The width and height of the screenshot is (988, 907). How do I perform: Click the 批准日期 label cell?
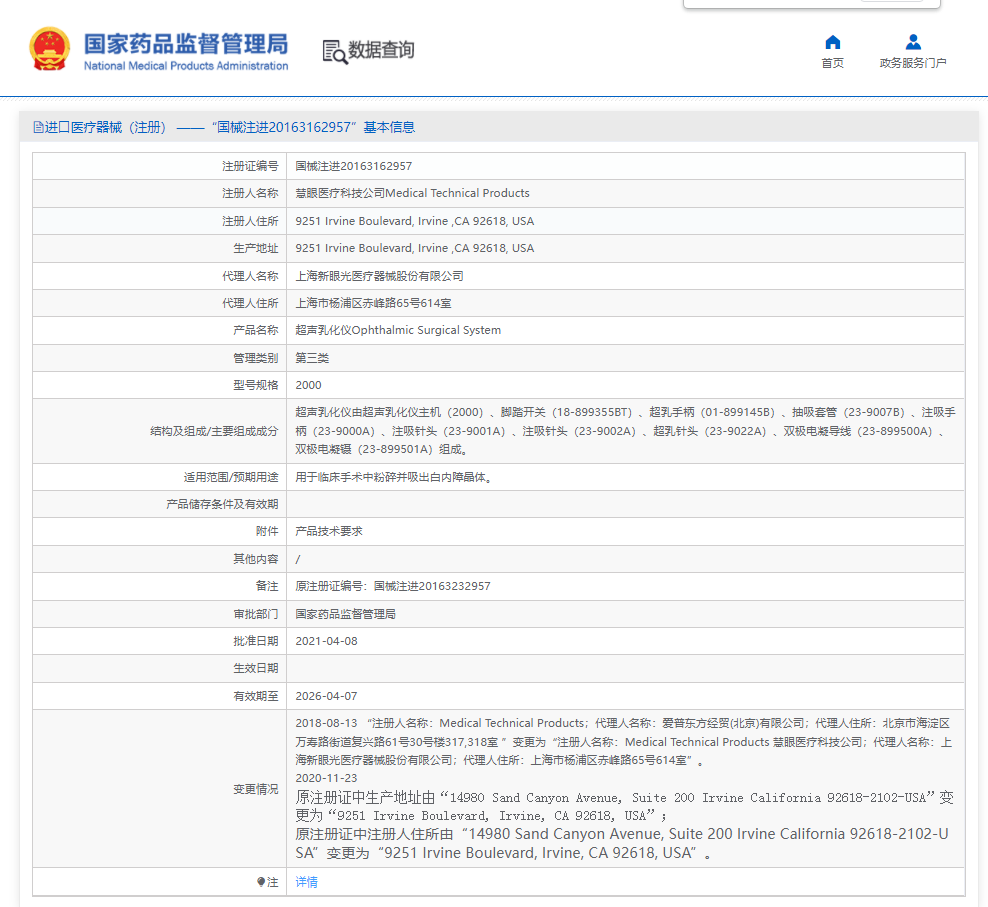point(159,640)
